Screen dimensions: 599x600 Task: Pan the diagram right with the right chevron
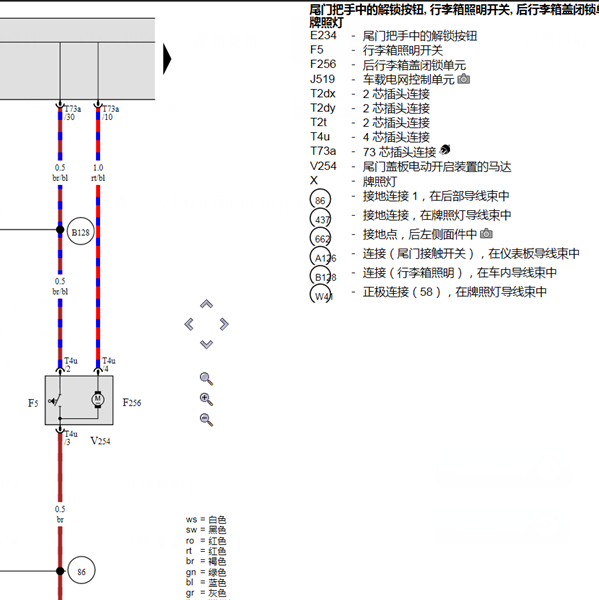224,324
